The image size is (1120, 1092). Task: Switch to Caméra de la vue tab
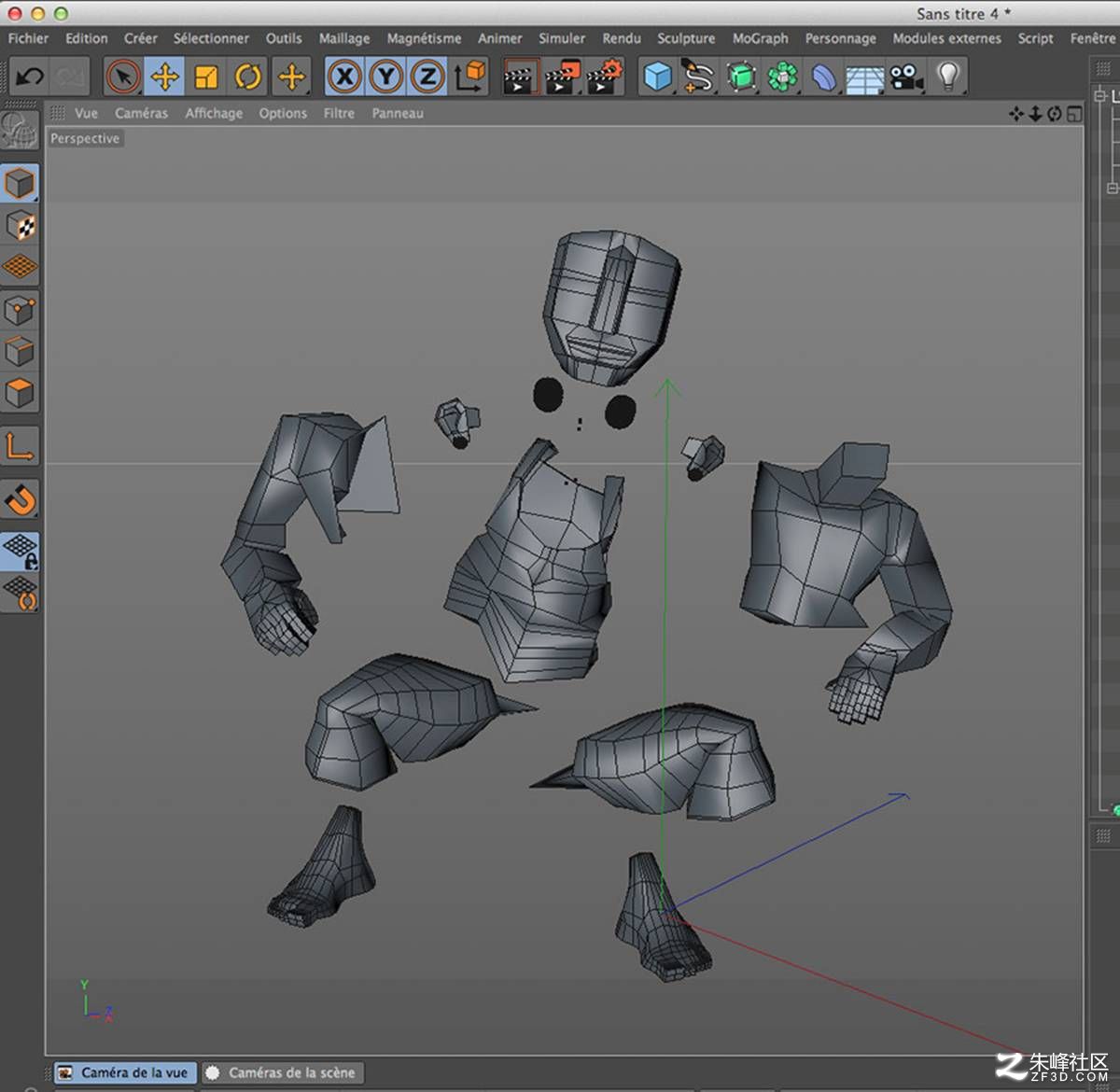[x=125, y=1072]
